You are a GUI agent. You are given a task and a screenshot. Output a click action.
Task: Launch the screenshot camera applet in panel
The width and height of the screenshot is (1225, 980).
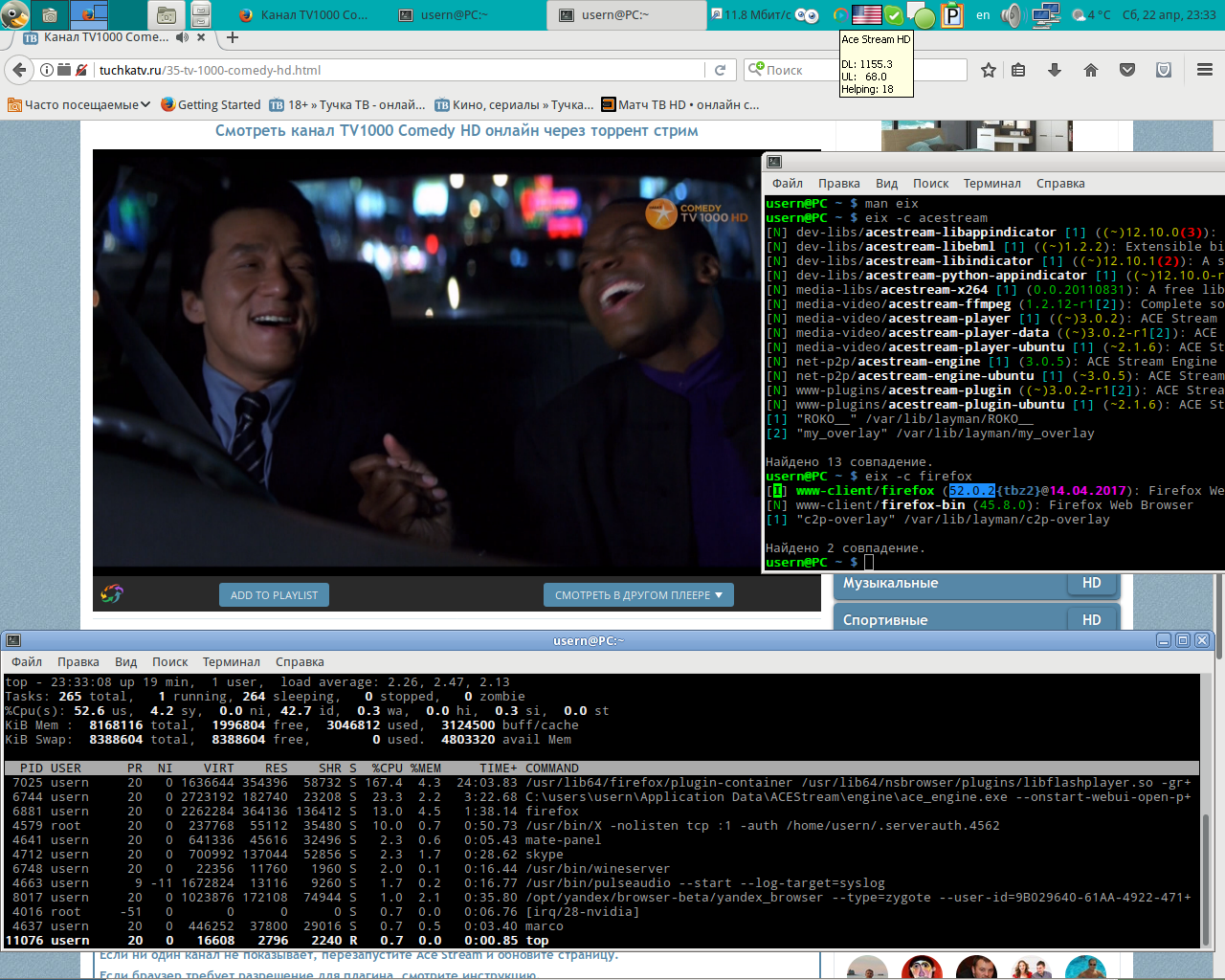(x=50, y=14)
